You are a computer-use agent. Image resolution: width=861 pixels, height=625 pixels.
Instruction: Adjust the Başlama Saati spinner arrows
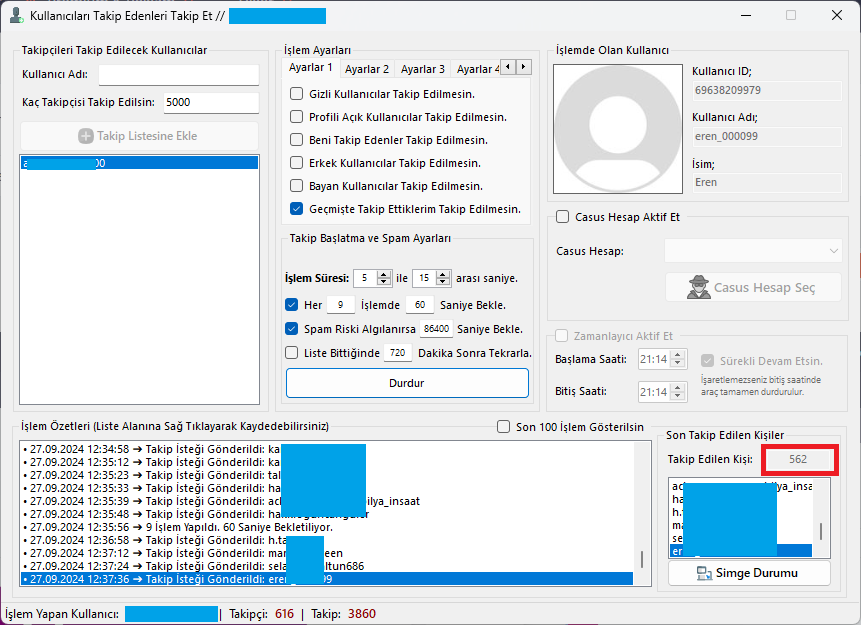click(x=678, y=359)
